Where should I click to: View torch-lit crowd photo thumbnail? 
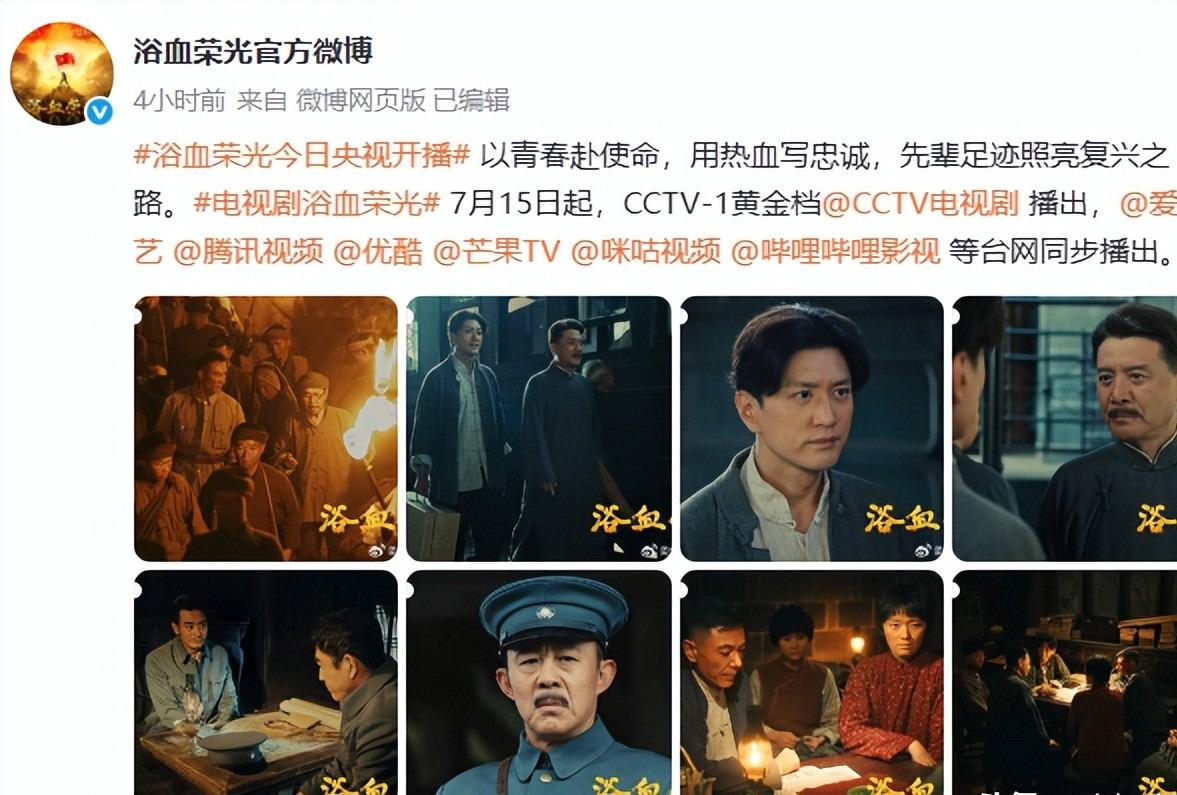(266, 429)
